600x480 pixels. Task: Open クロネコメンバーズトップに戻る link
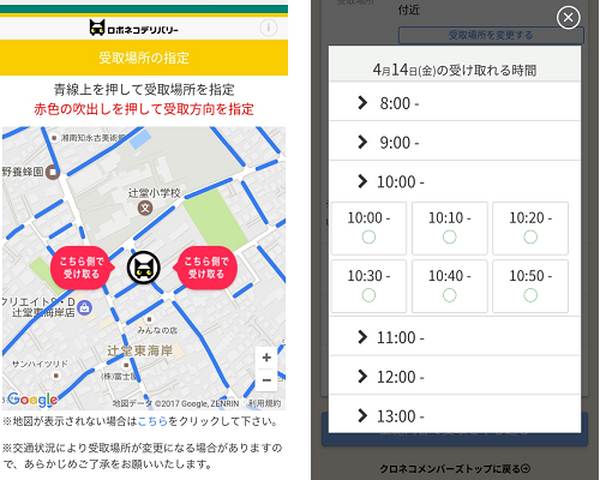[x=455, y=467]
